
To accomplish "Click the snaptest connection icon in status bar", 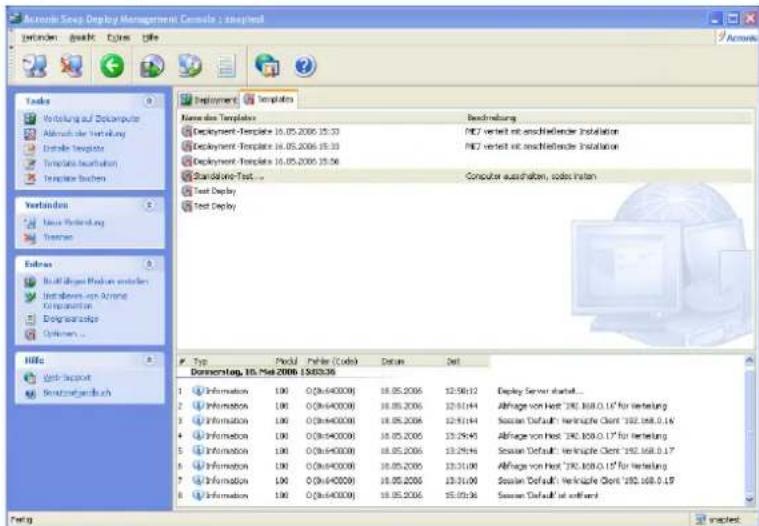I will [701, 519].
